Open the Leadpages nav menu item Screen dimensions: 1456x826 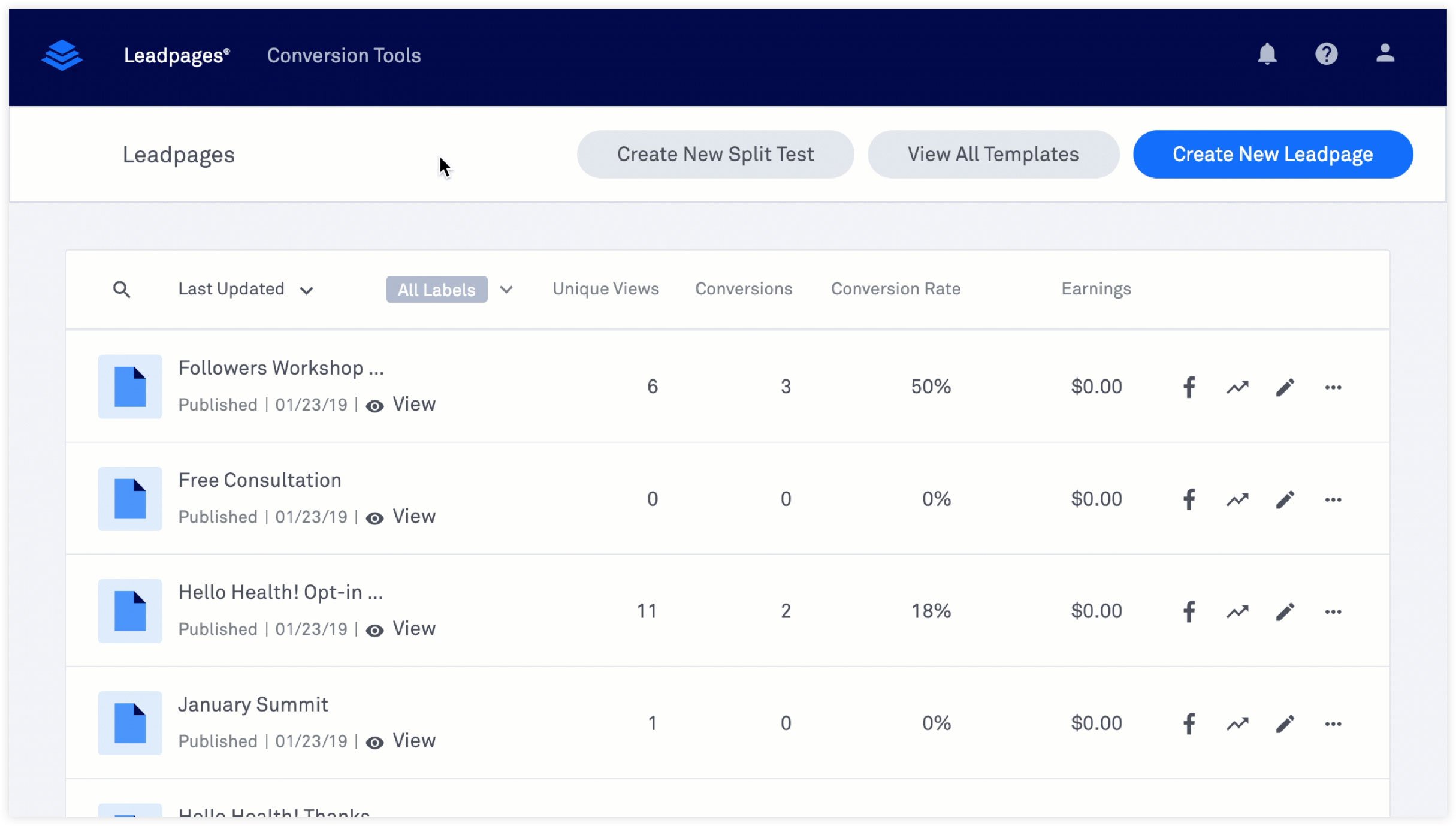pyautogui.click(x=177, y=55)
